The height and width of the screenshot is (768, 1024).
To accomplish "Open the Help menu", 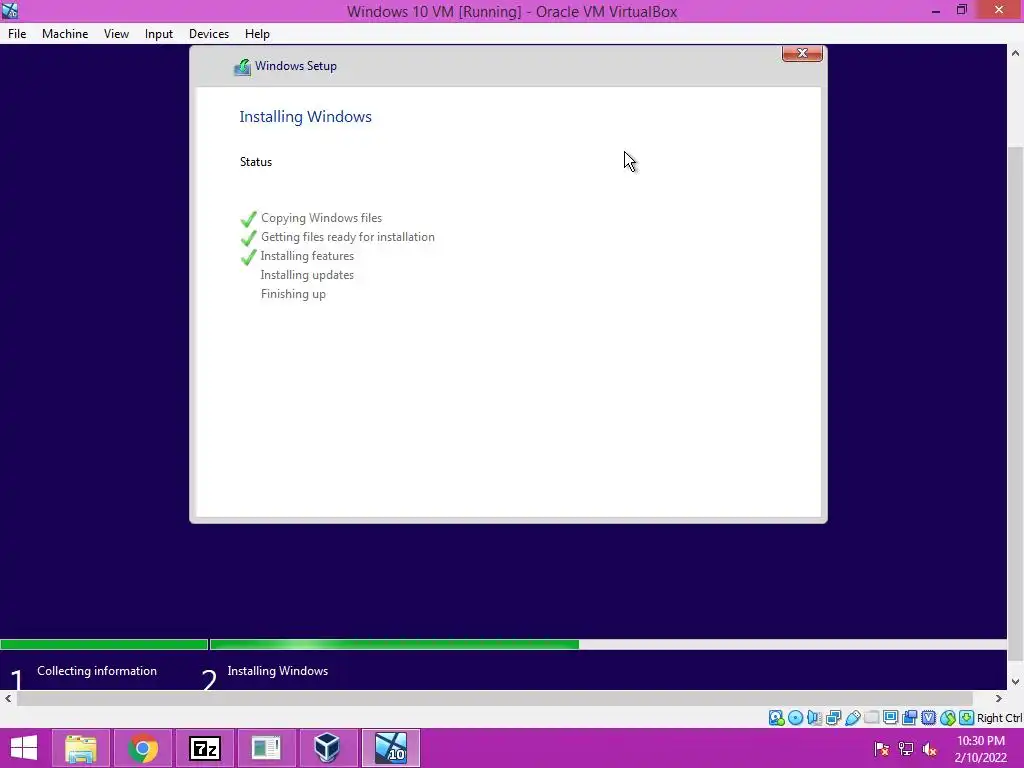I will tap(257, 34).
